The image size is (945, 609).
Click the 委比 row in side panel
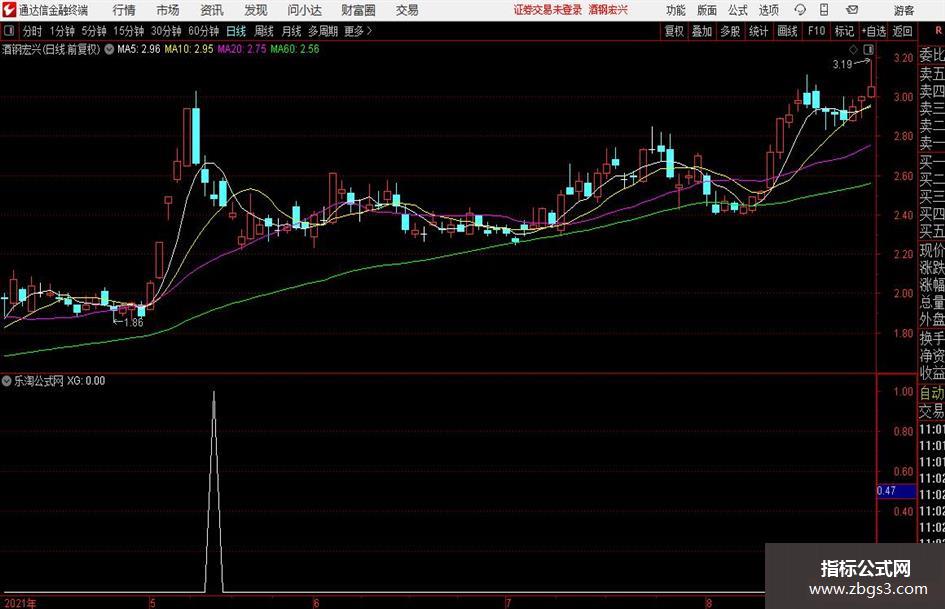click(931, 55)
